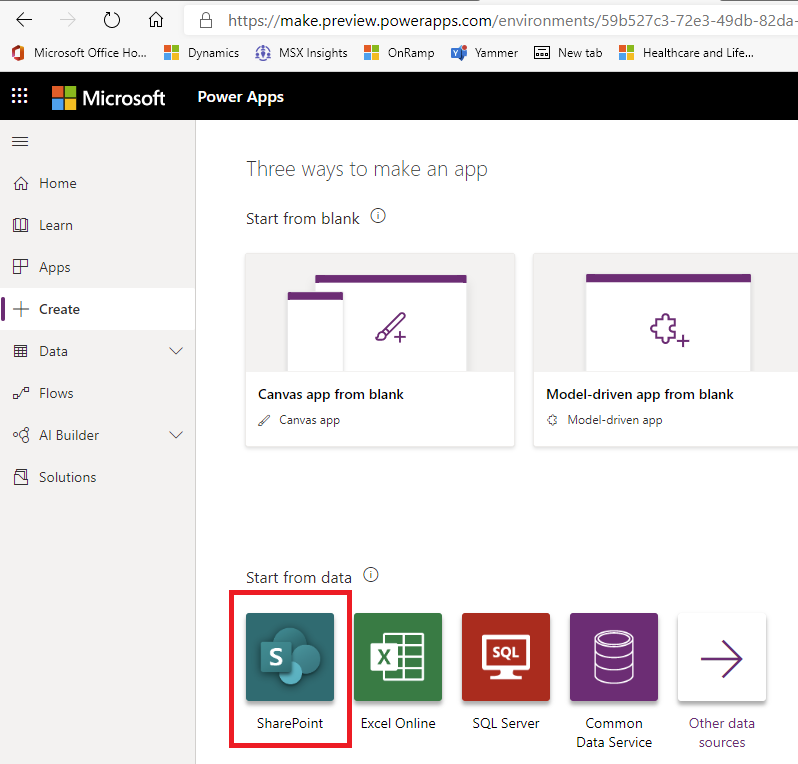The height and width of the screenshot is (764, 798).
Task: Click the Other data sources arrow tile
Action: pyautogui.click(x=722, y=657)
